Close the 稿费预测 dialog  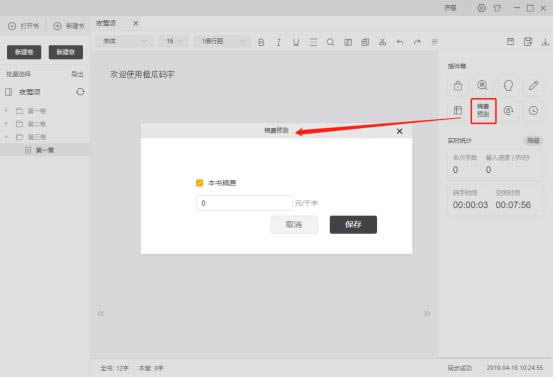tap(400, 131)
